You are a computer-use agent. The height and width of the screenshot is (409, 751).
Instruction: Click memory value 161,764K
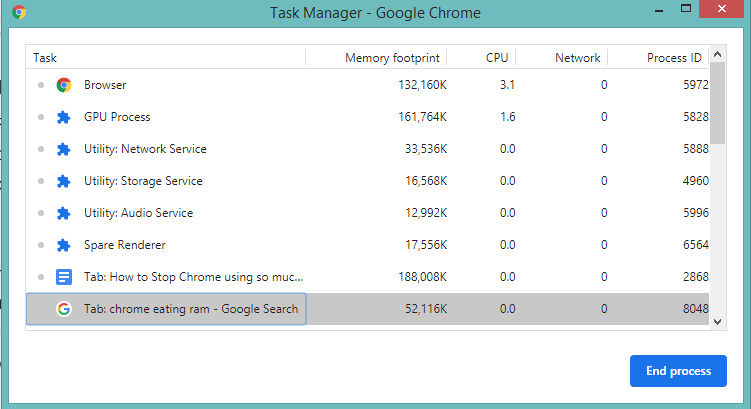[x=422, y=117]
